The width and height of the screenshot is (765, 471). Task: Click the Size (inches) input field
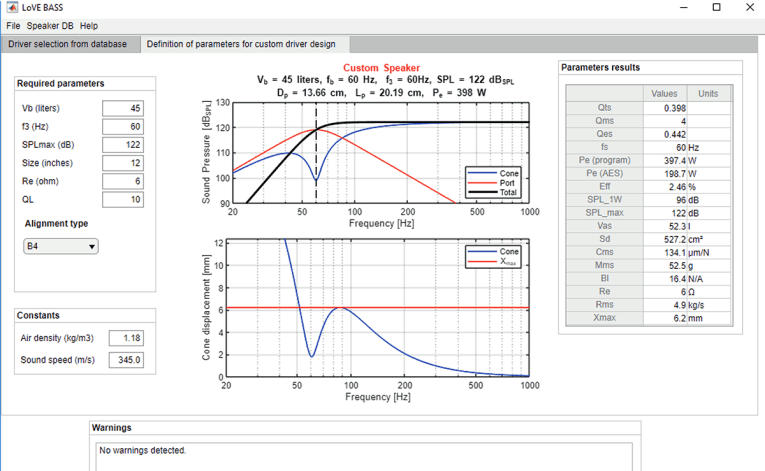pos(123,163)
